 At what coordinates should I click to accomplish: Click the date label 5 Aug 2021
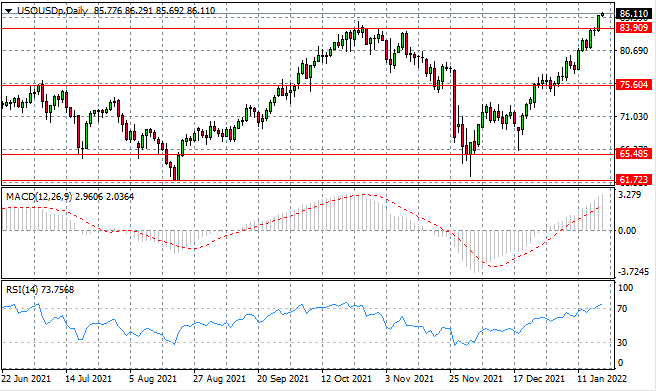pos(153,379)
